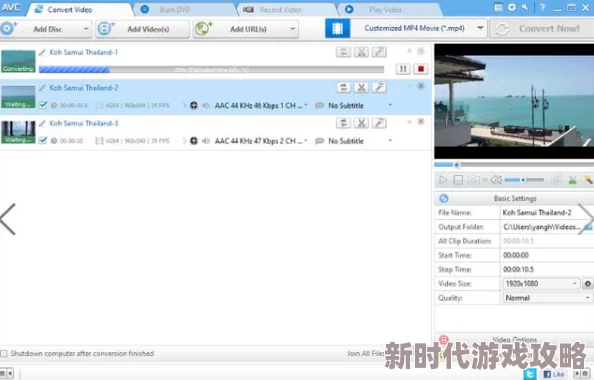Screen dimensions: 594x380
Task: Mute audio using the preview speaker icon
Action: click(496, 180)
